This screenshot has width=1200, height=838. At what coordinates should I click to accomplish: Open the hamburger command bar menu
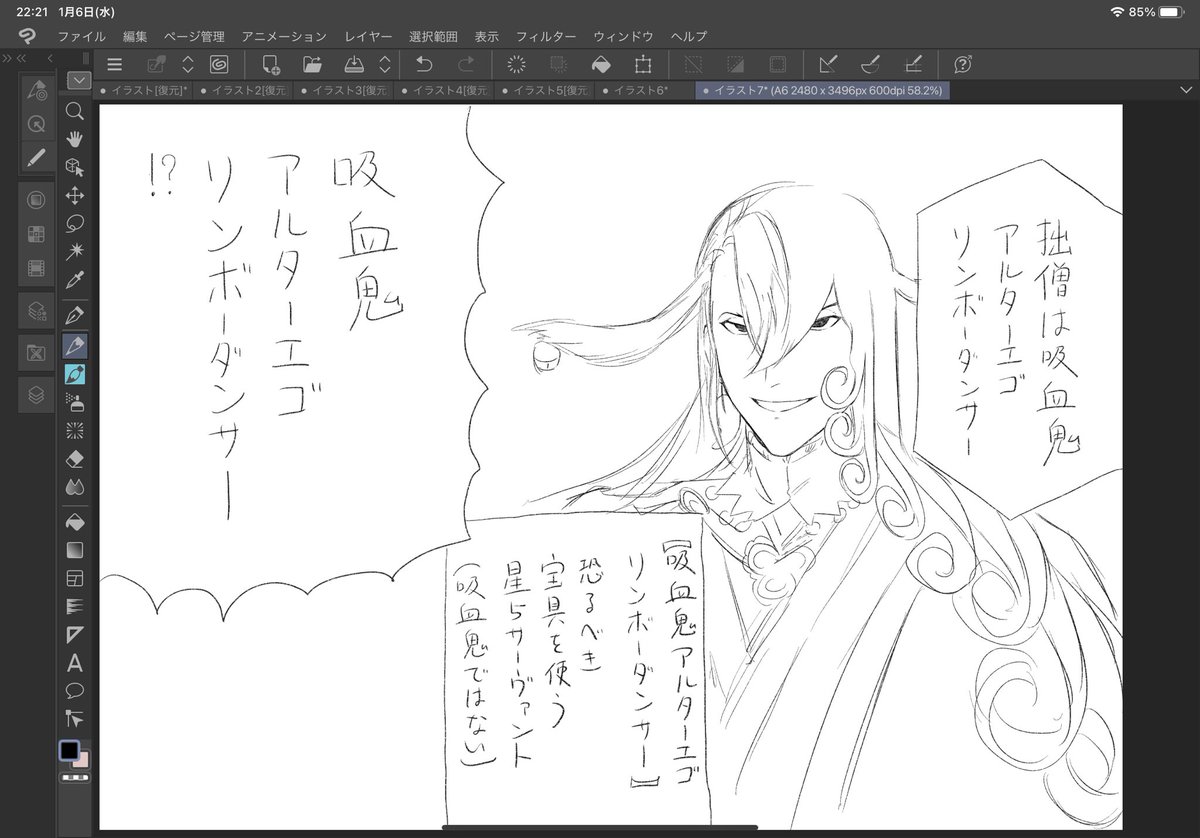click(115, 64)
